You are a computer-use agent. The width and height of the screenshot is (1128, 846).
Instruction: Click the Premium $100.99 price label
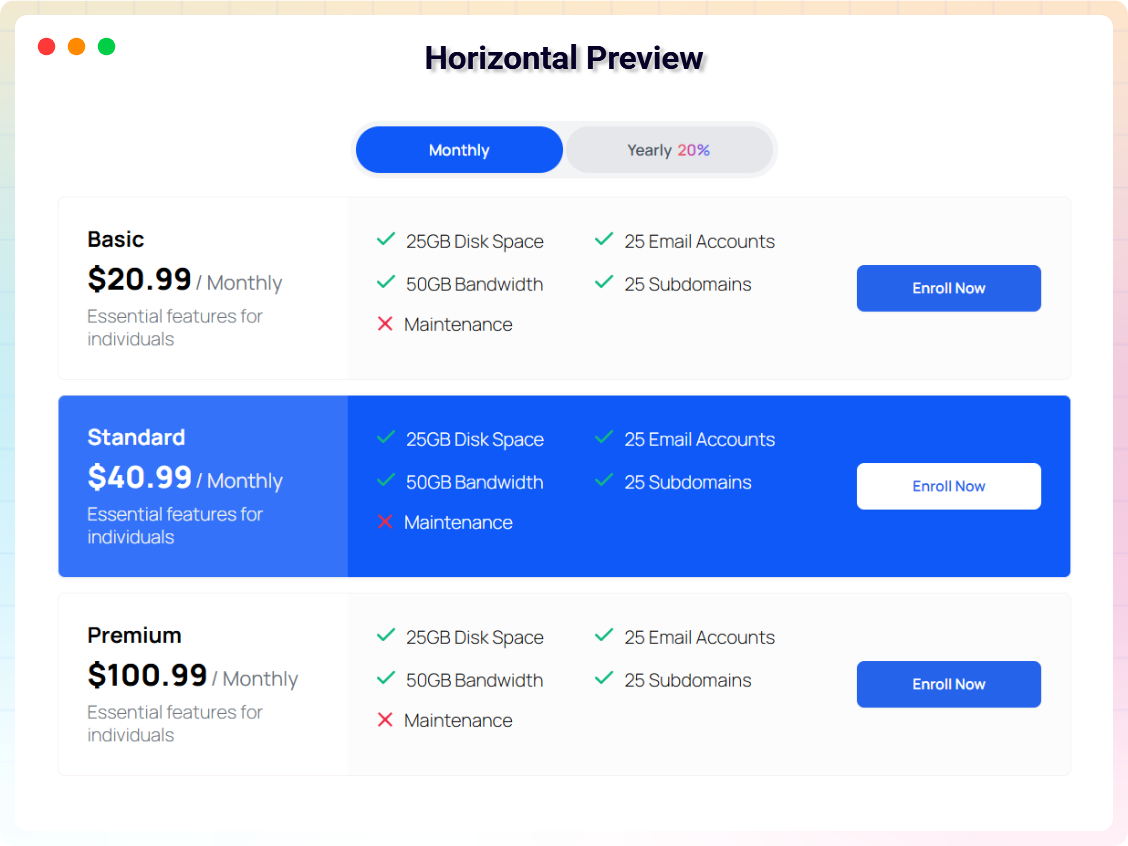(x=148, y=675)
